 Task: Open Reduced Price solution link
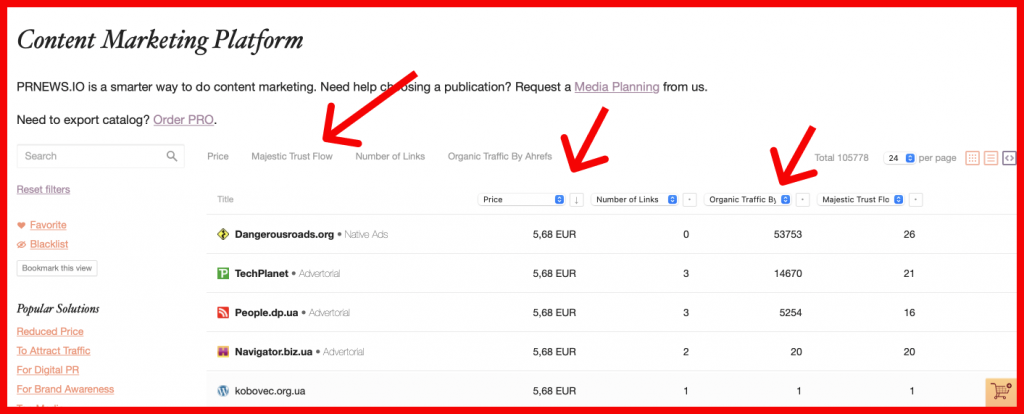pos(50,332)
